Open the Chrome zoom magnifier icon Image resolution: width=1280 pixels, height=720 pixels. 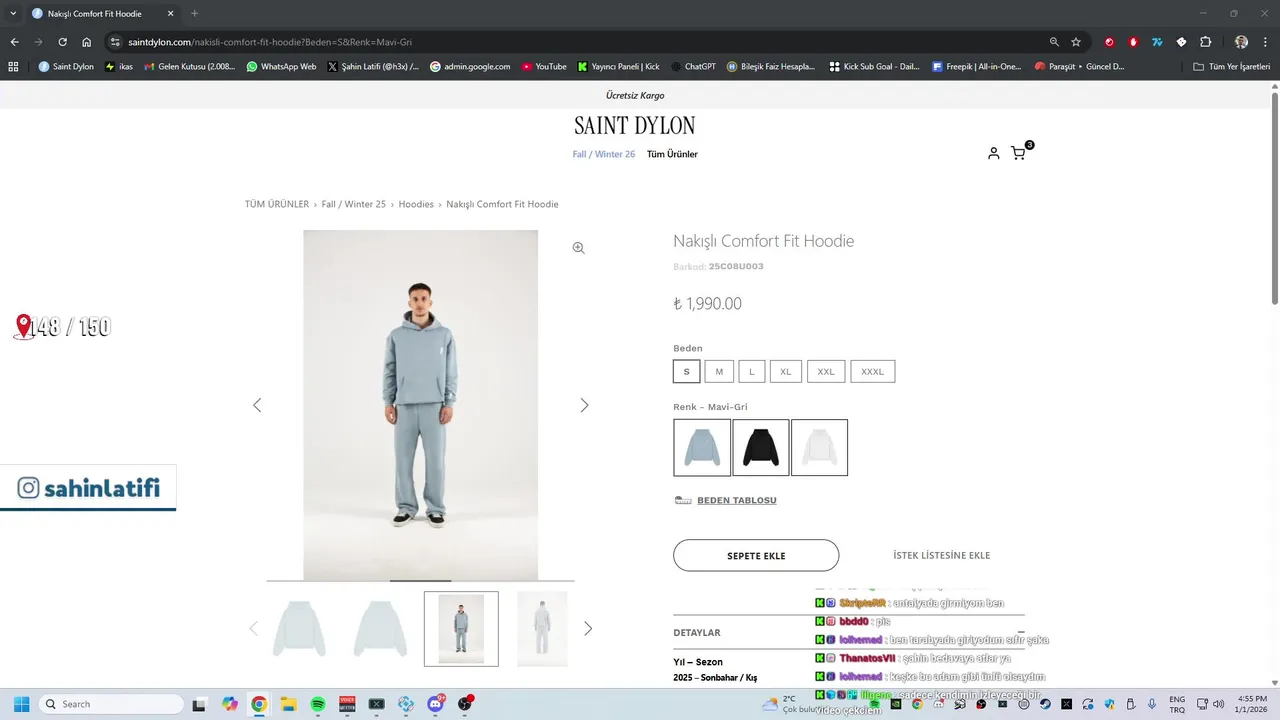(x=1054, y=42)
